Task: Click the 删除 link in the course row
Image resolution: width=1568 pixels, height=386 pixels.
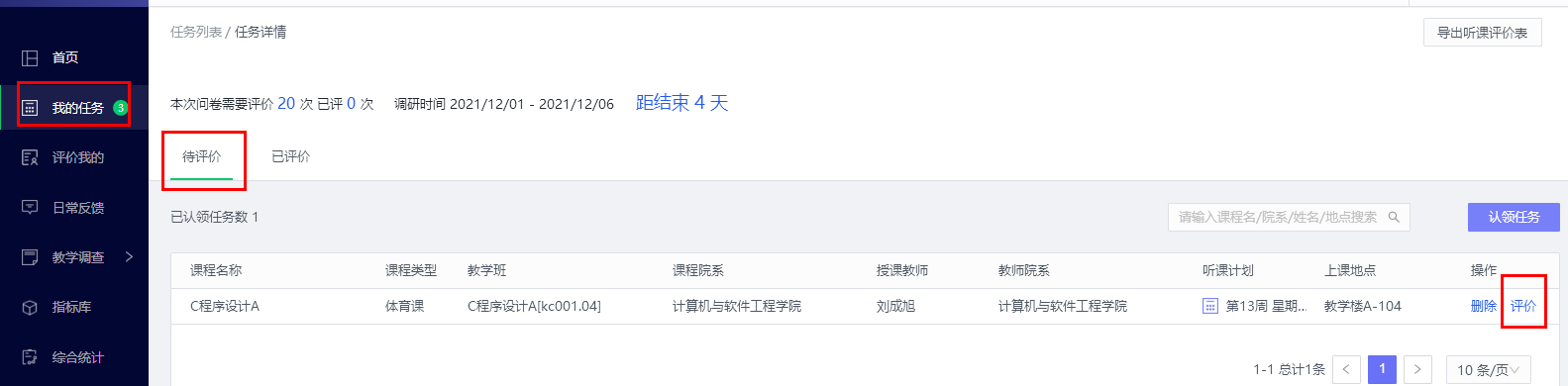Action: pyautogui.click(x=1484, y=306)
